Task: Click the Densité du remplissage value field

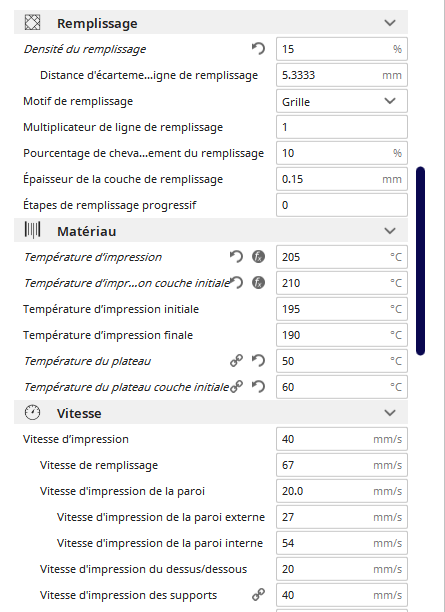Action: (342, 49)
